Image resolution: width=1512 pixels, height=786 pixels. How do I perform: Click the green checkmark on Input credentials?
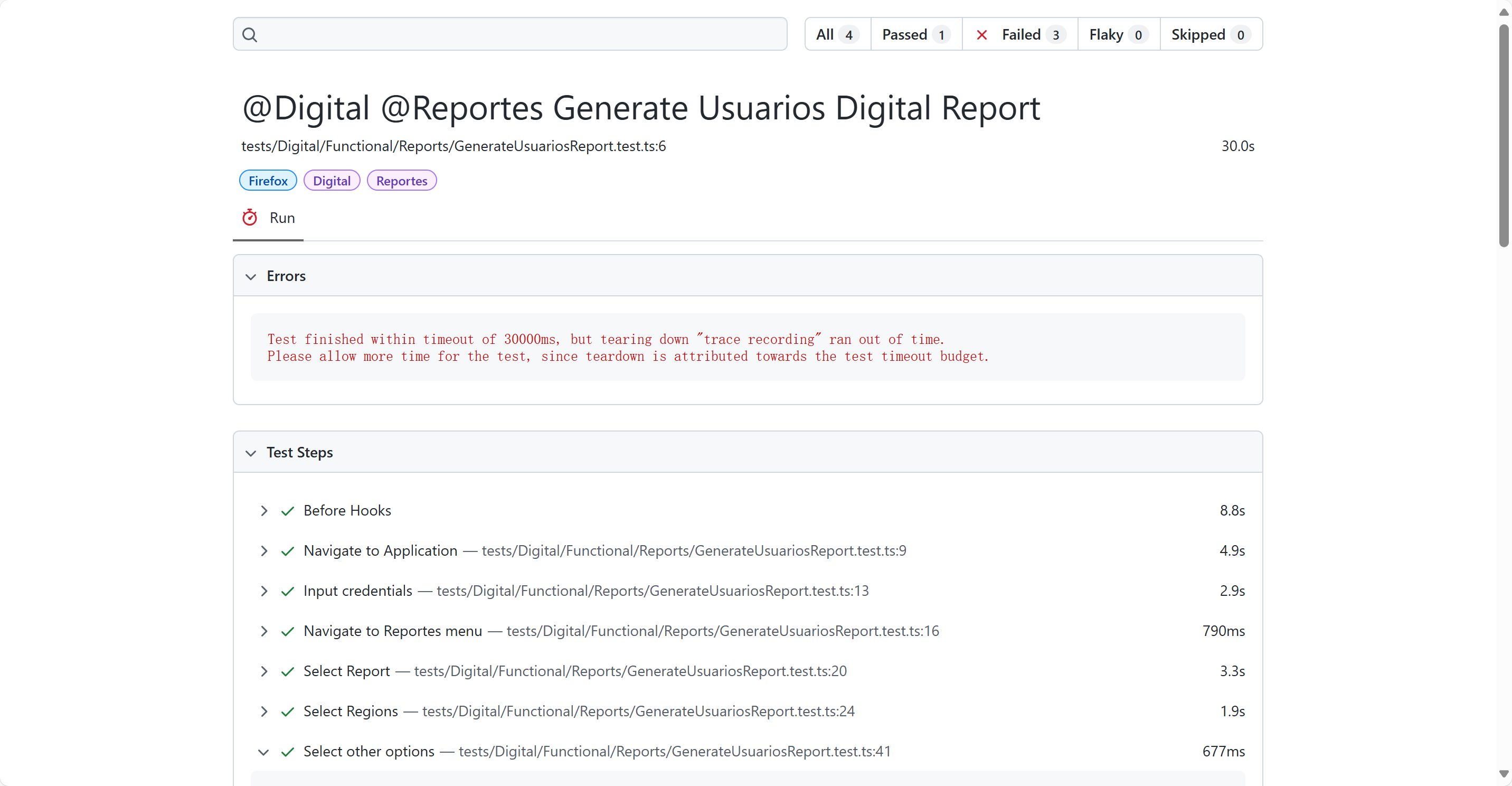[287, 591]
